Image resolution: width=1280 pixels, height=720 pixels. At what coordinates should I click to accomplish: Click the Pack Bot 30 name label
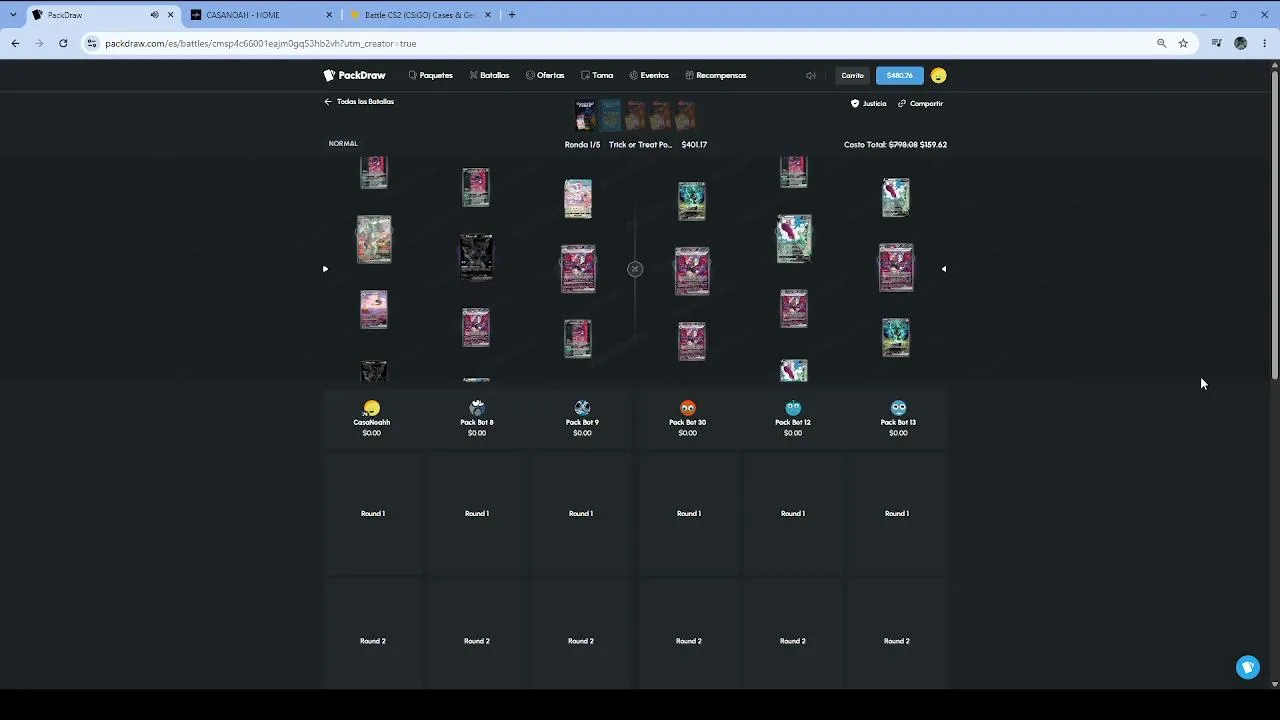point(688,423)
